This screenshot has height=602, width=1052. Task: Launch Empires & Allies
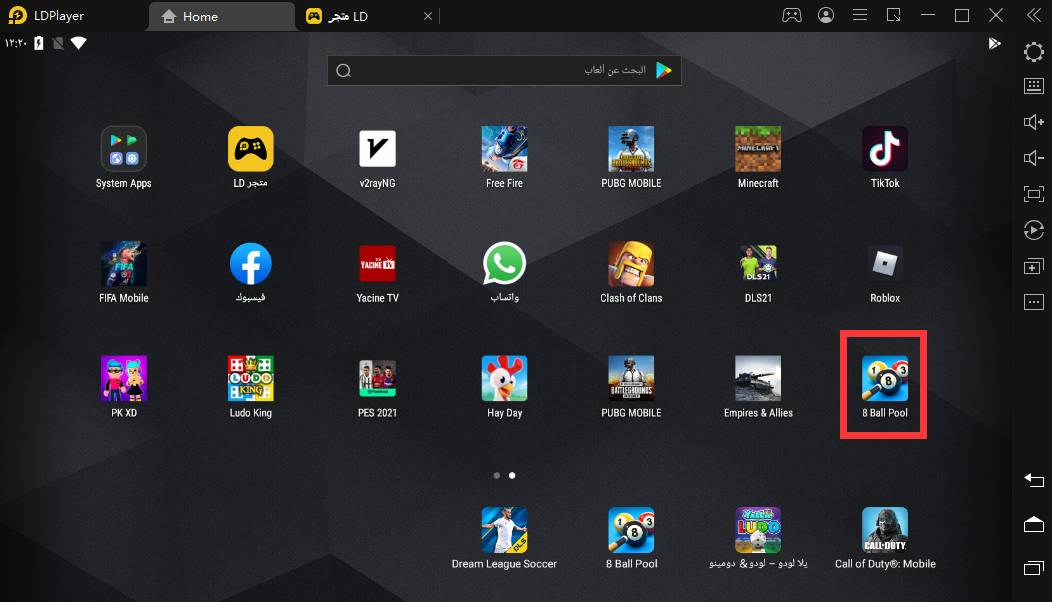758,379
